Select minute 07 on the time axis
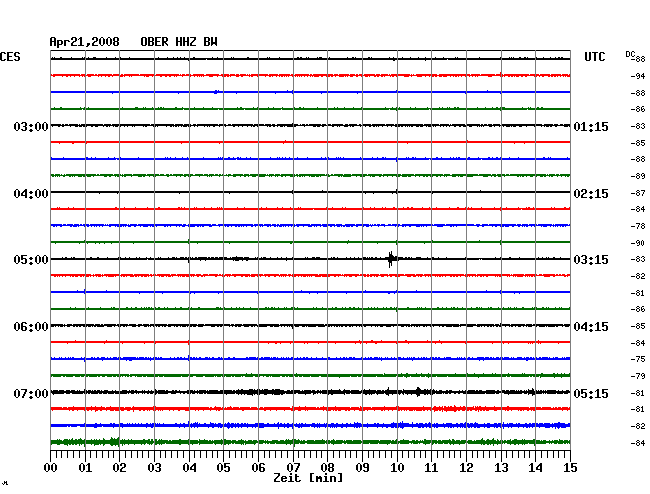This screenshot has width=650, height=494. [293, 467]
